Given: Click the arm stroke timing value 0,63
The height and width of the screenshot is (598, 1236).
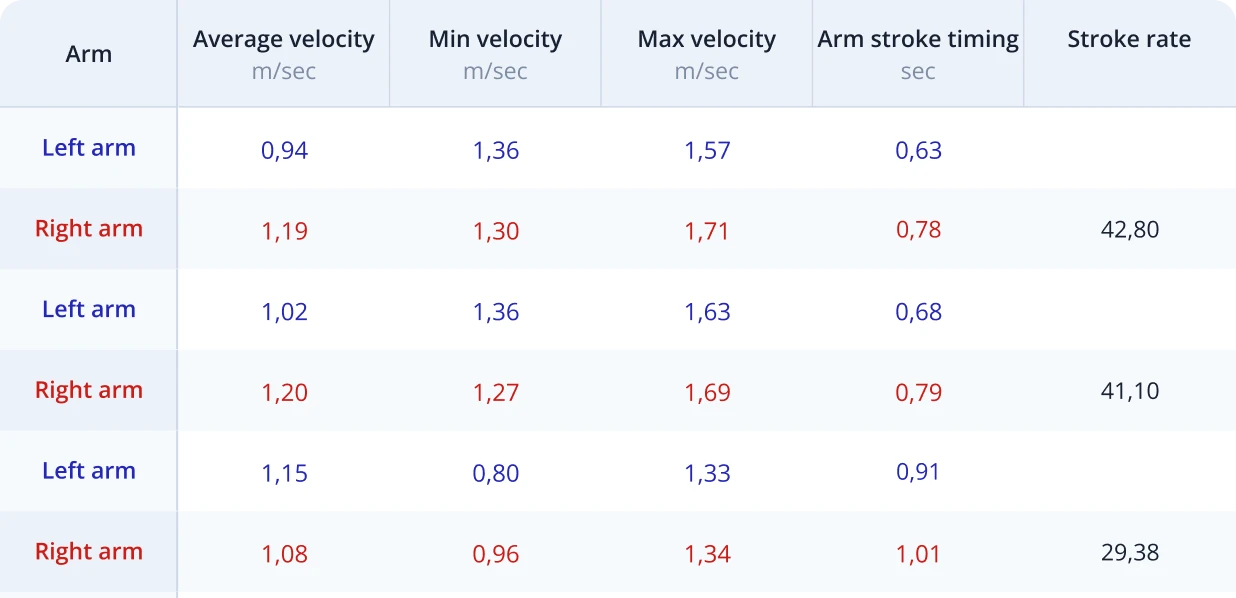Looking at the screenshot, I should click(x=918, y=151).
